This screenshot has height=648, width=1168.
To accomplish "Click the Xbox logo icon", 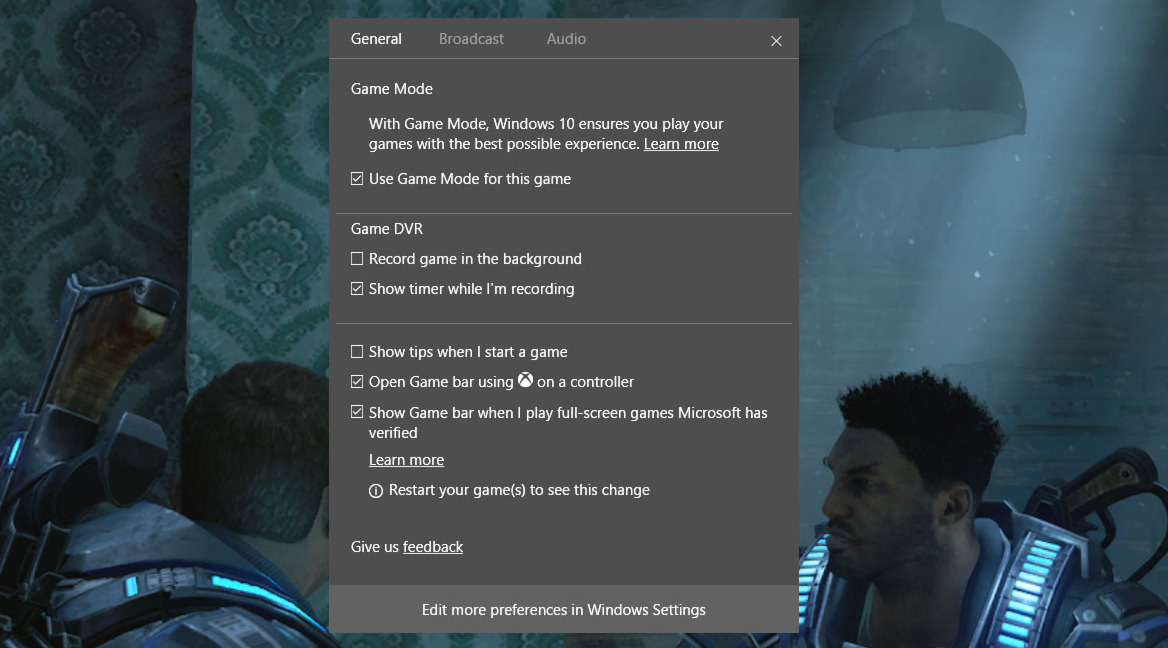I will click(x=525, y=380).
